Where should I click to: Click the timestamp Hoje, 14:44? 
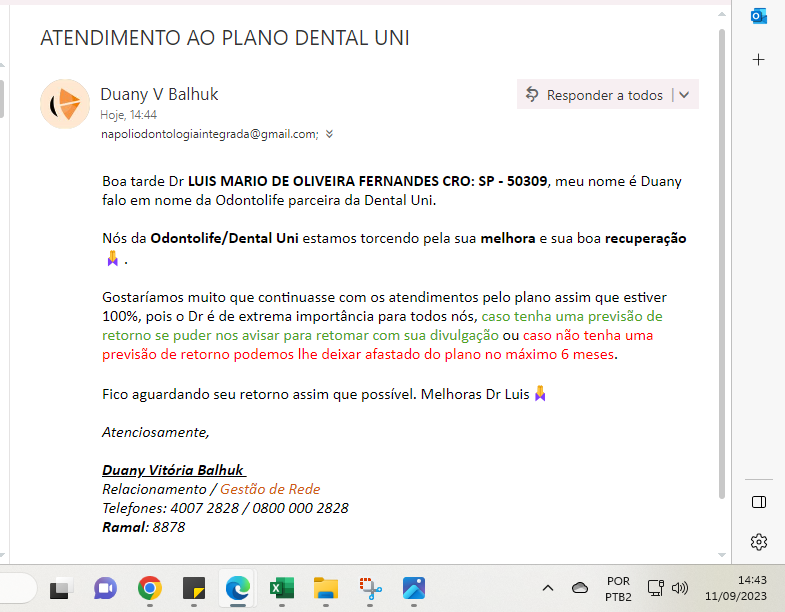[x=129, y=115]
